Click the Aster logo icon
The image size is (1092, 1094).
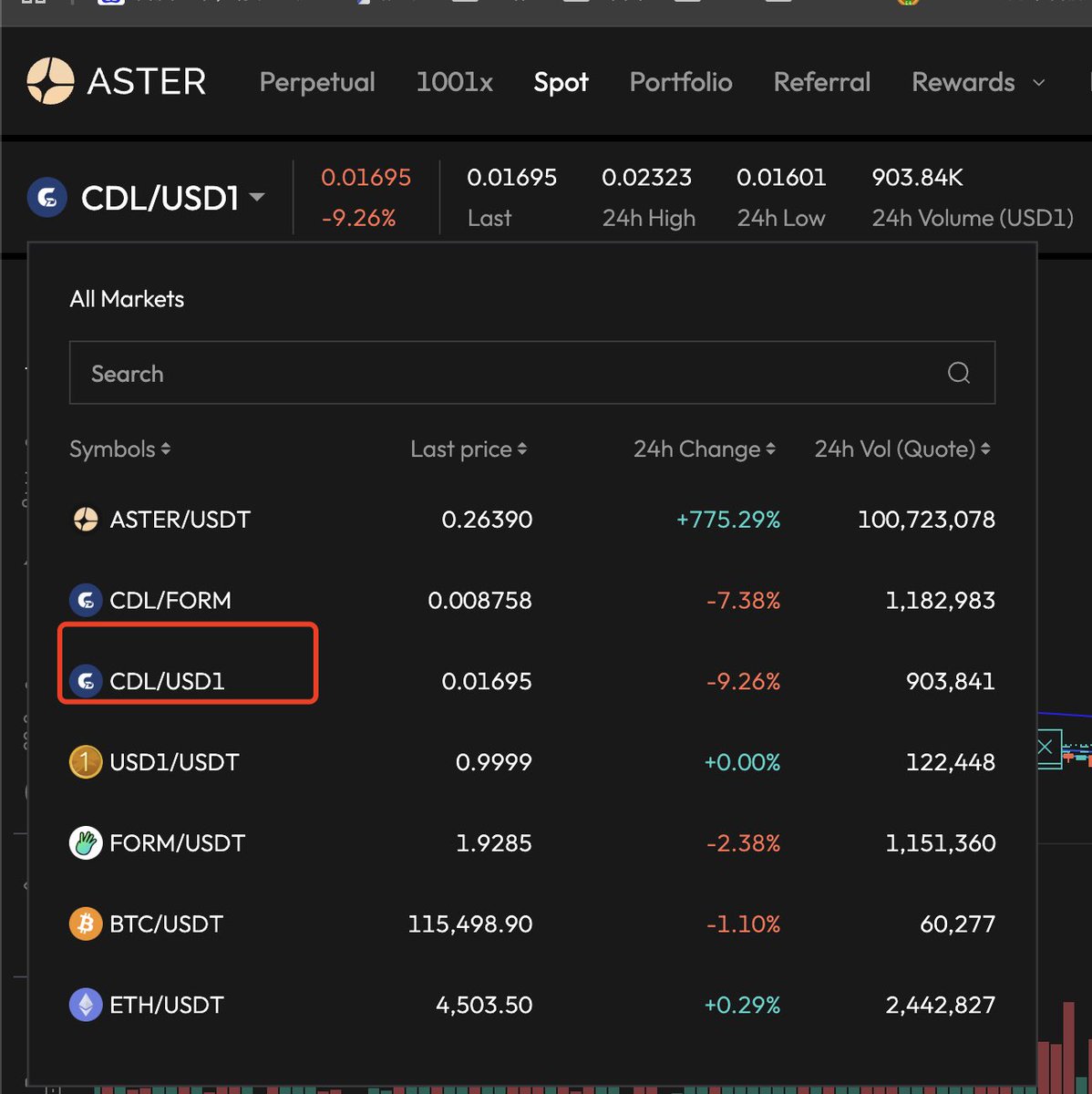(50, 81)
